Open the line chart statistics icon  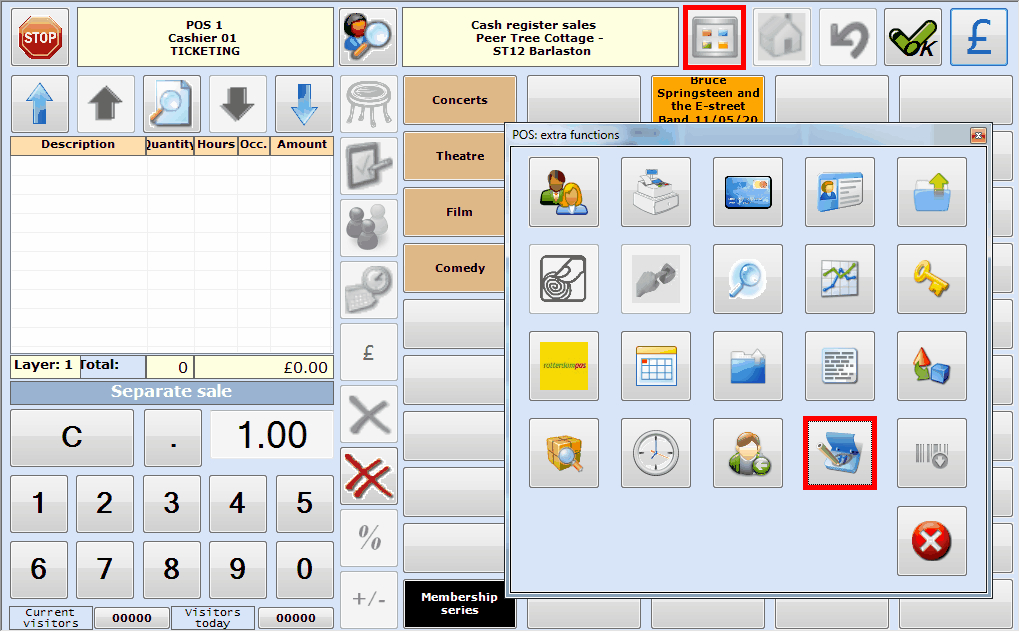tap(840, 279)
